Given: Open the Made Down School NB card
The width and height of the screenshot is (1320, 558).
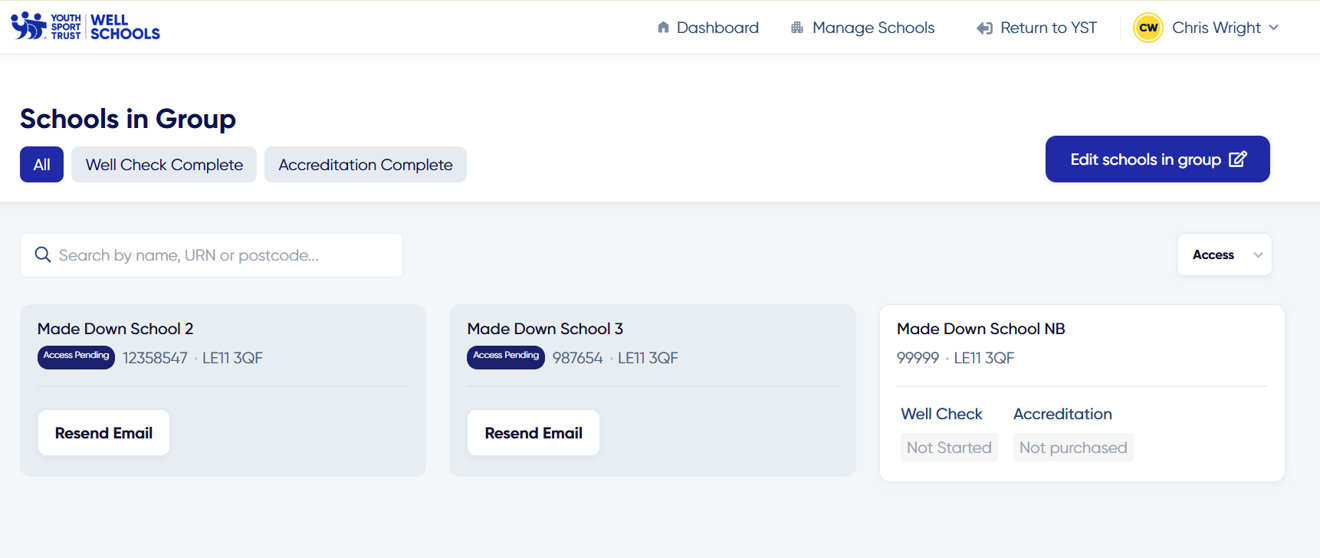Looking at the screenshot, I should coord(981,329).
